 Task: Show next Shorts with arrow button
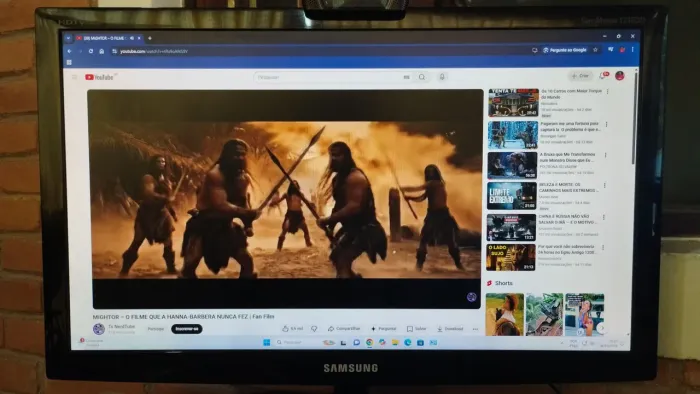click(601, 328)
